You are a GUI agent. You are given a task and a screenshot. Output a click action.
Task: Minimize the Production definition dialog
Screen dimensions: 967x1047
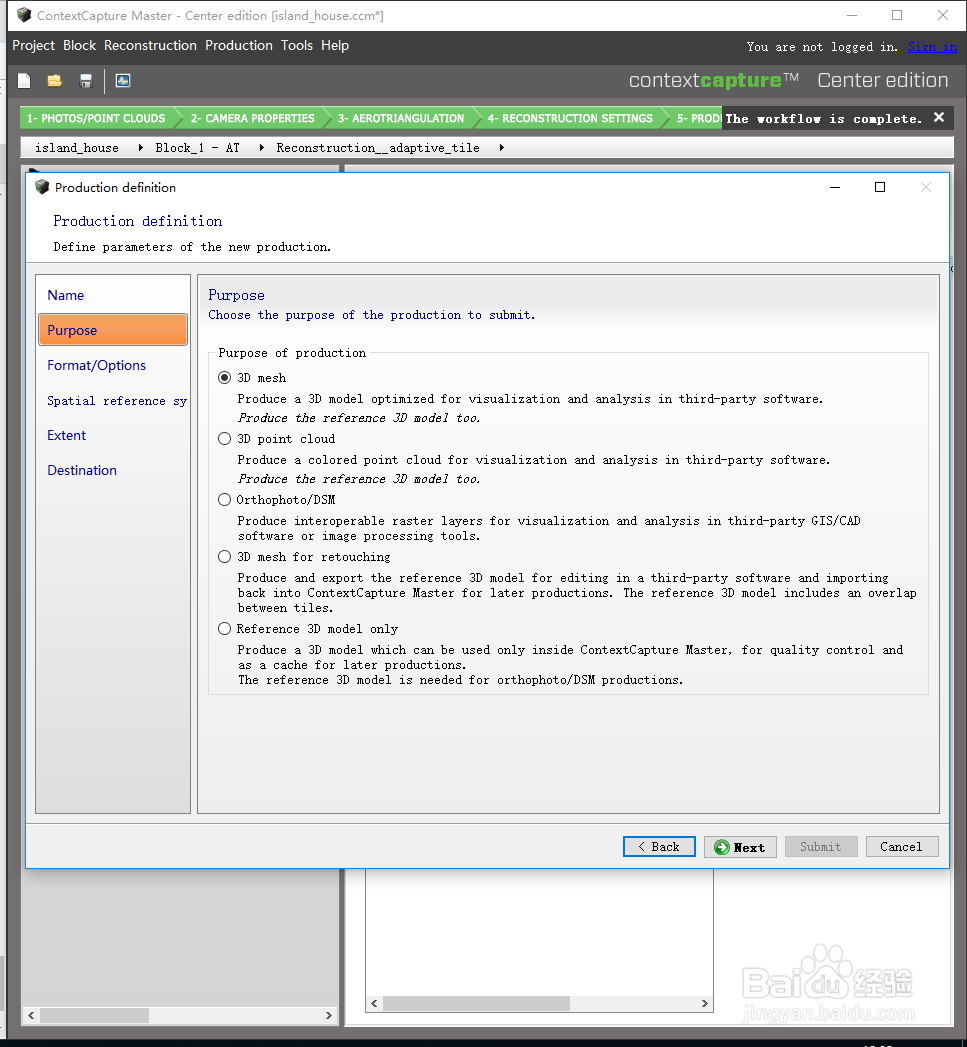click(835, 188)
